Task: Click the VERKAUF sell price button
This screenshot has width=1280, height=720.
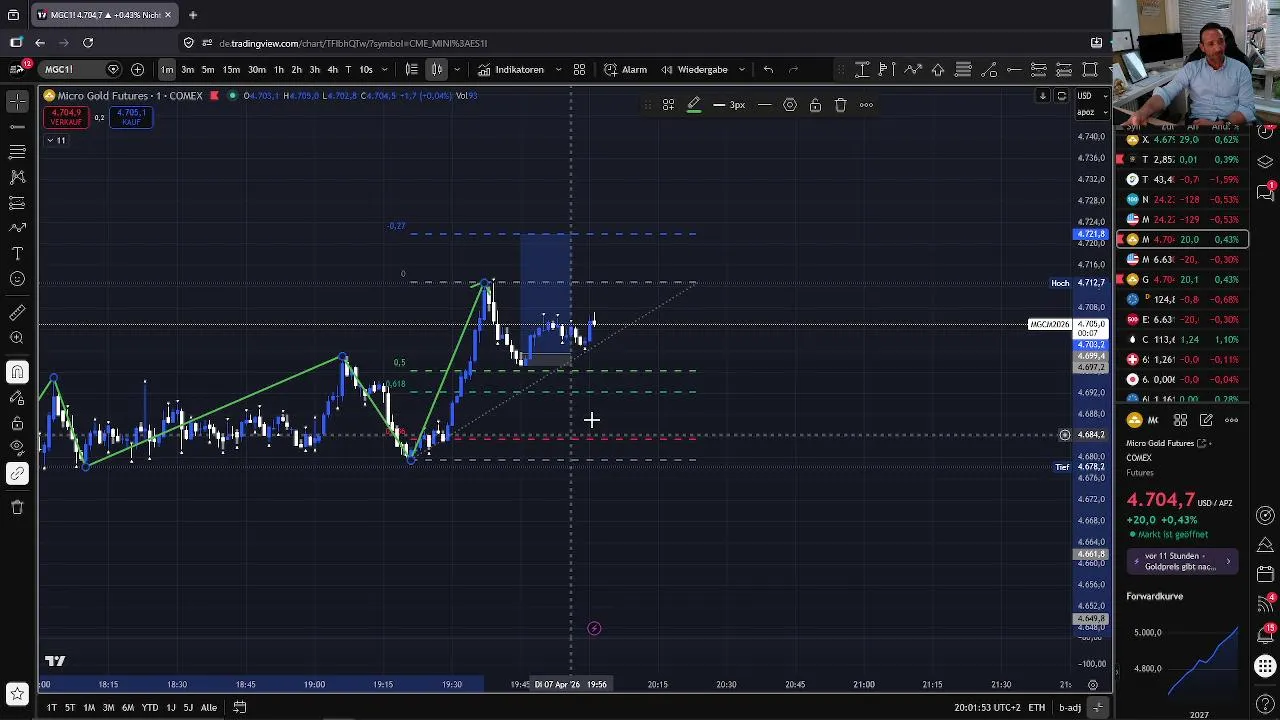Action: pyautogui.click(x=67, y=117)
